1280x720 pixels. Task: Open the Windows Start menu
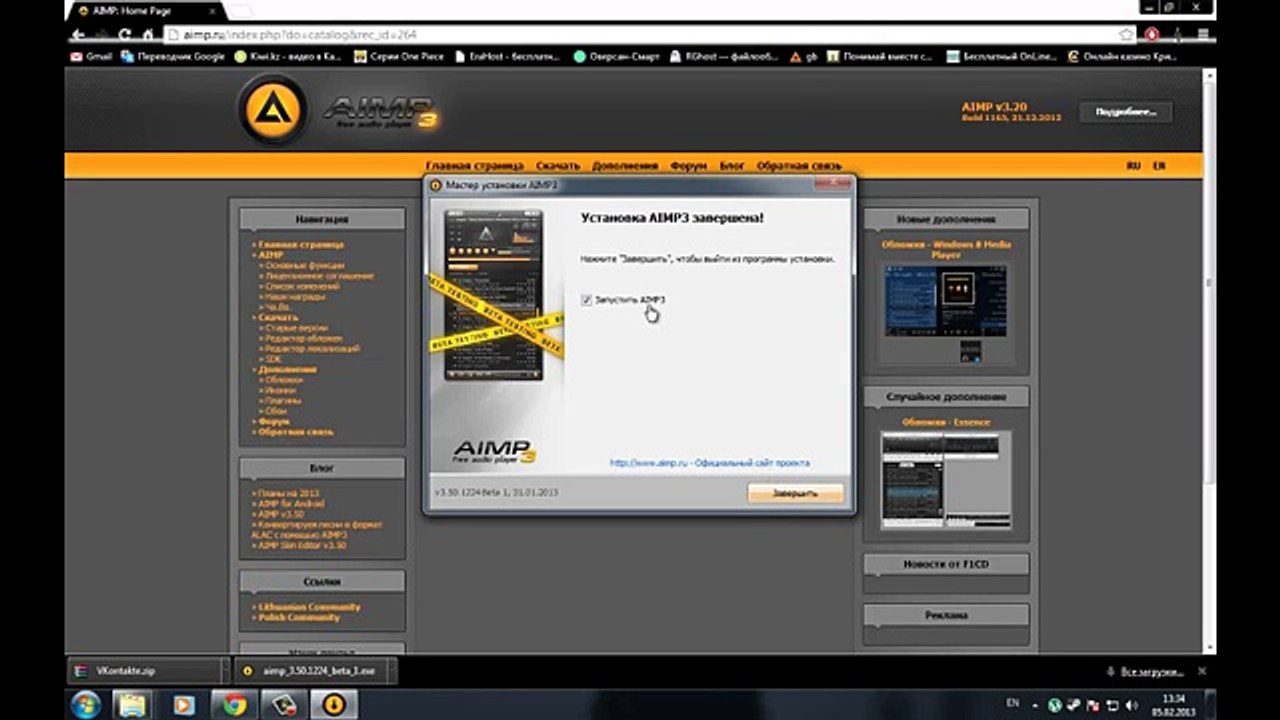pyautogui.click(x=86, y=704)
